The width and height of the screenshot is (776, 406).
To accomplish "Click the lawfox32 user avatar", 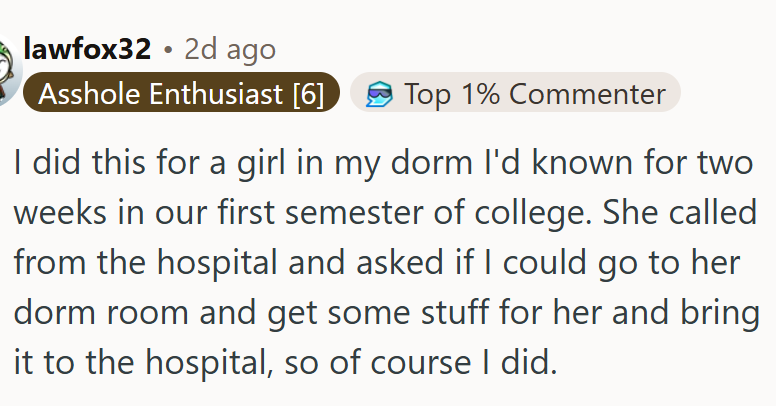I will pyautogui.click(x=8, y=70).
